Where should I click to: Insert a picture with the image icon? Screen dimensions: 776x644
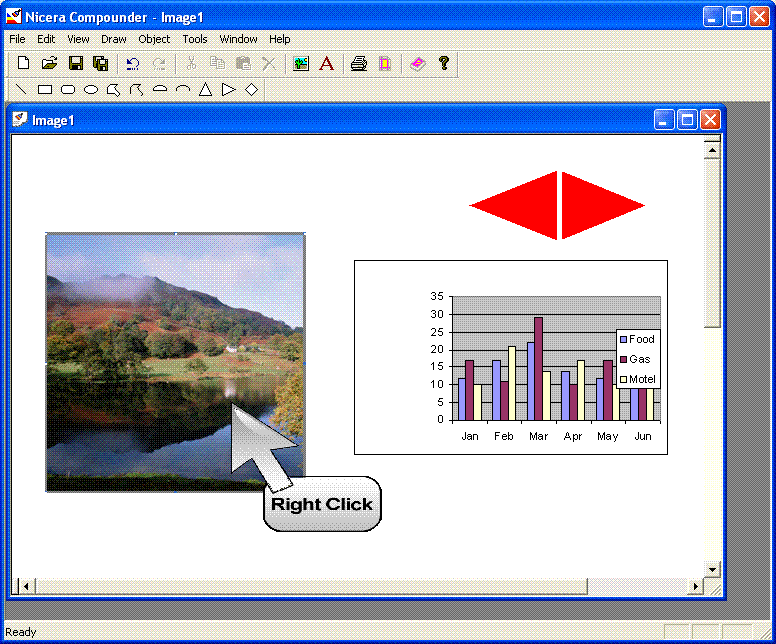[301, 64]
